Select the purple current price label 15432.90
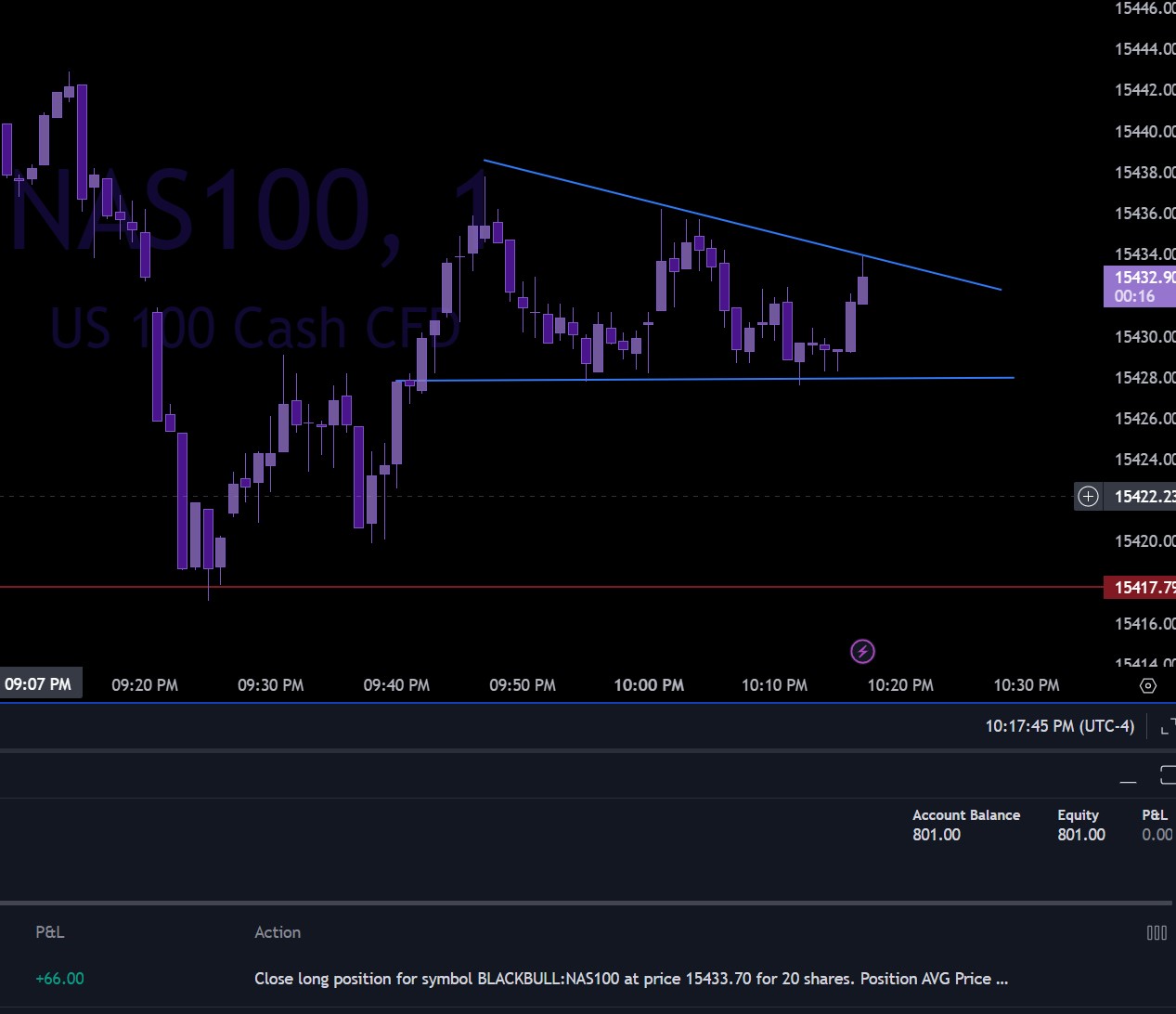Image resolution: width=1176 pixels, height=1014 pixels. (1140, 286)
